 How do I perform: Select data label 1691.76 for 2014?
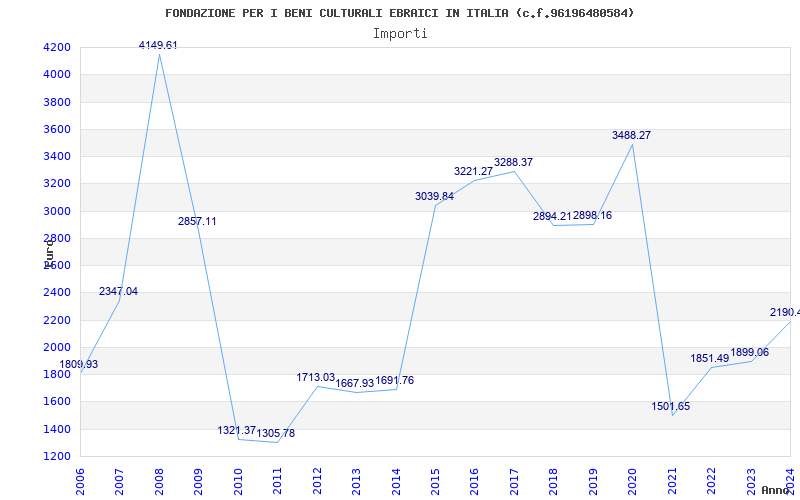click(394, 381)
